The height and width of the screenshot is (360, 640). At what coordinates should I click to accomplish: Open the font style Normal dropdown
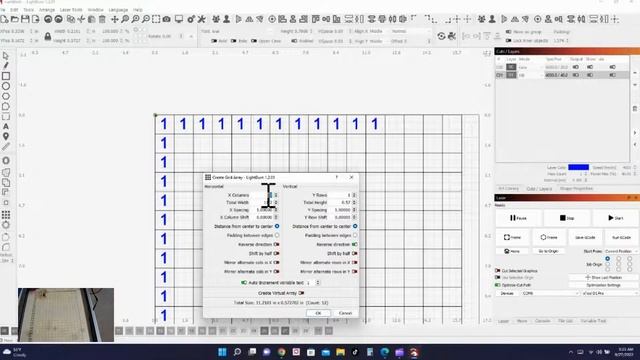pyautogui.click(x=410, y=31)
